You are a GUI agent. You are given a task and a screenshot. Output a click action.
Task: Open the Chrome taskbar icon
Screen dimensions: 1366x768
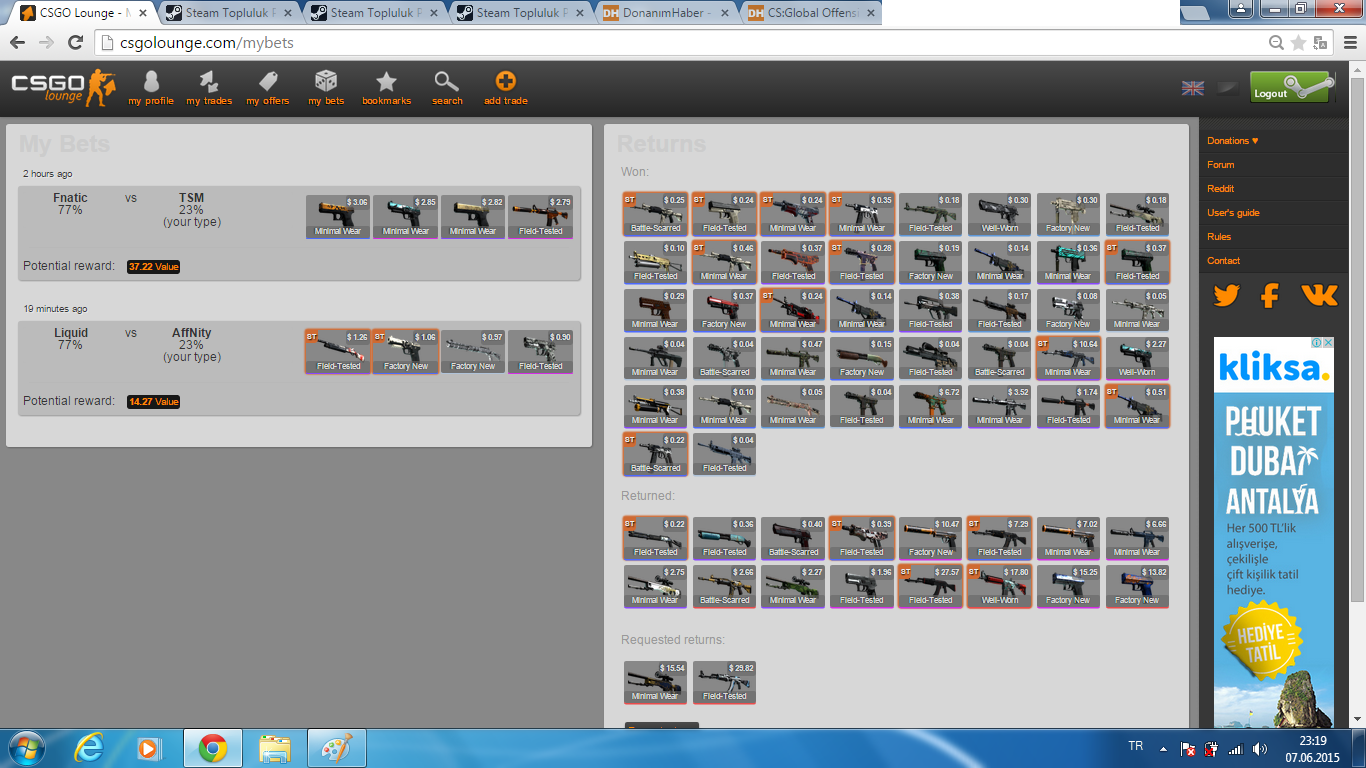(212, 748)
